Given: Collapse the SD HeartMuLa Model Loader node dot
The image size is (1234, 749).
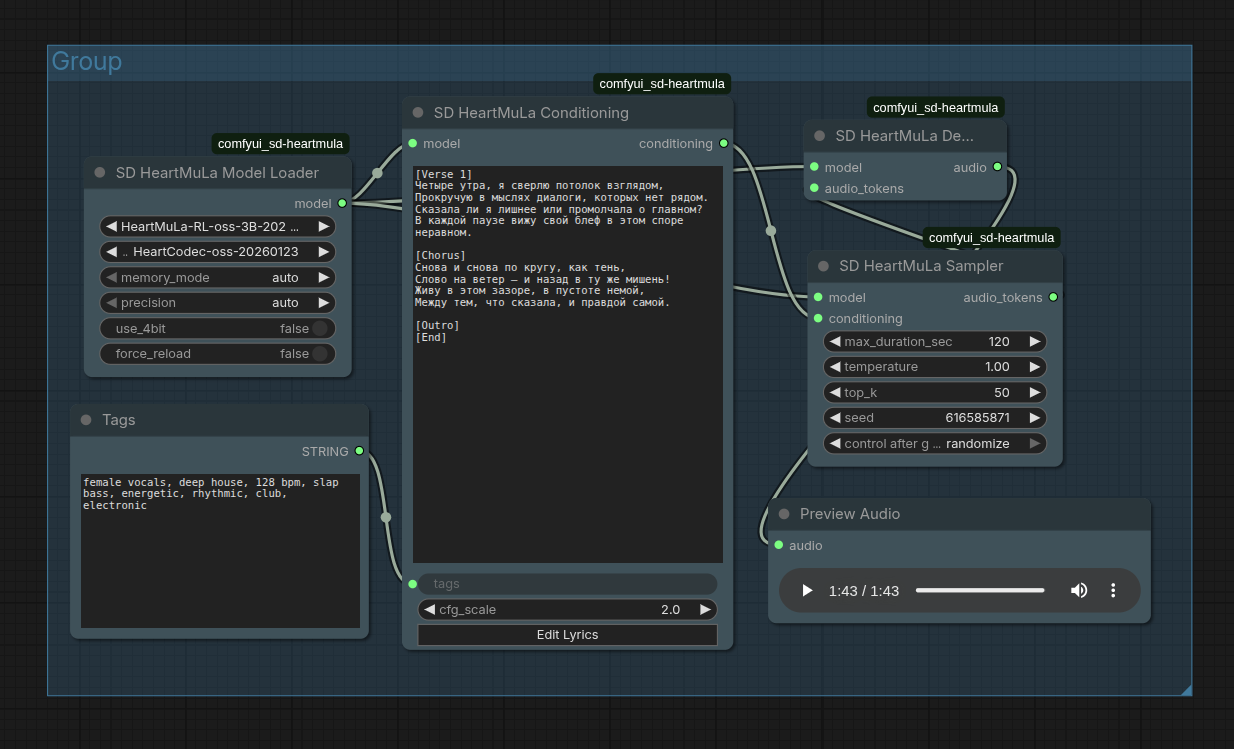Looking at the screenshot, I should tap(100, 173).
